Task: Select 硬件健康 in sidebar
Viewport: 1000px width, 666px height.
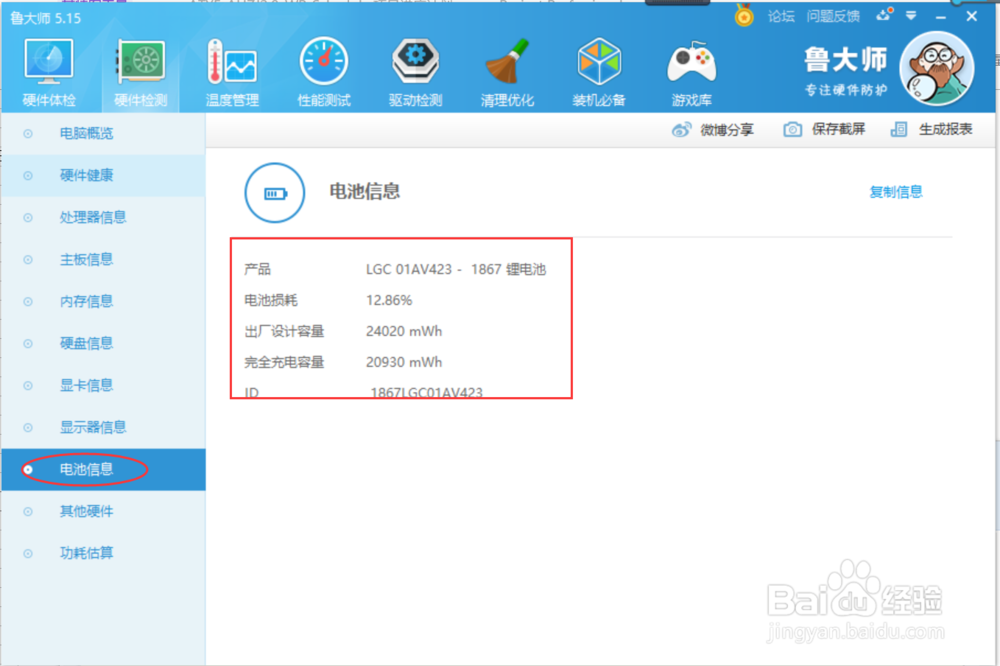Action: (103, 175)
